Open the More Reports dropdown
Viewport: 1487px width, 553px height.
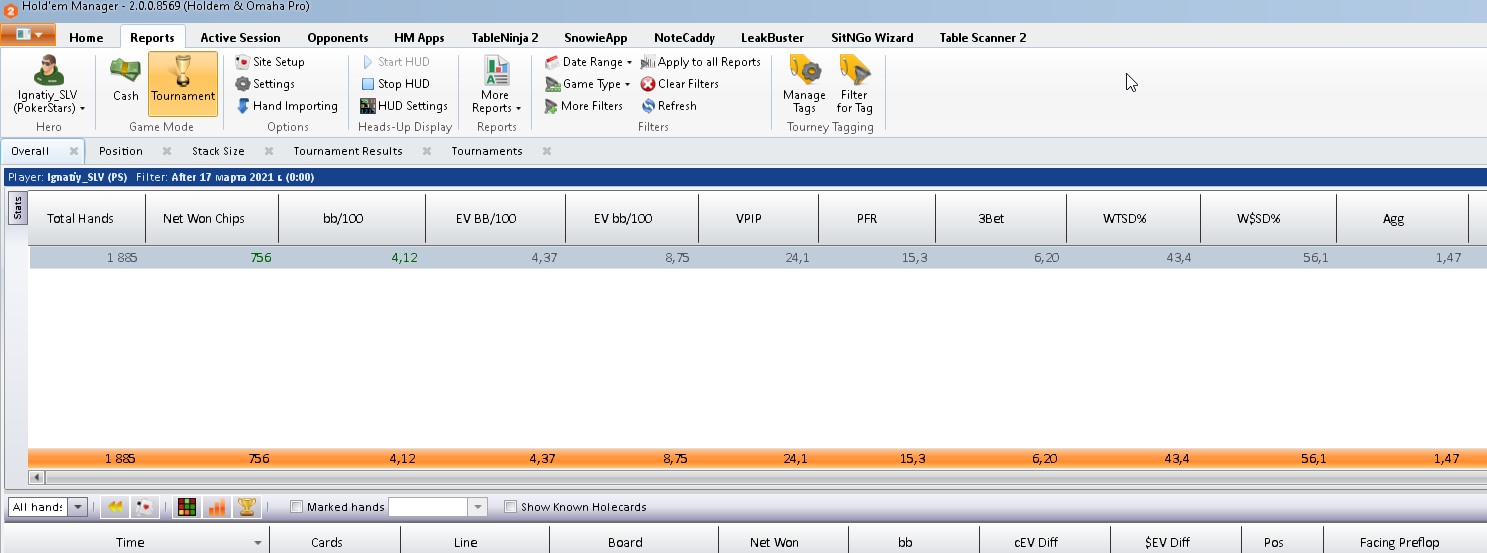tap(496, 84)
